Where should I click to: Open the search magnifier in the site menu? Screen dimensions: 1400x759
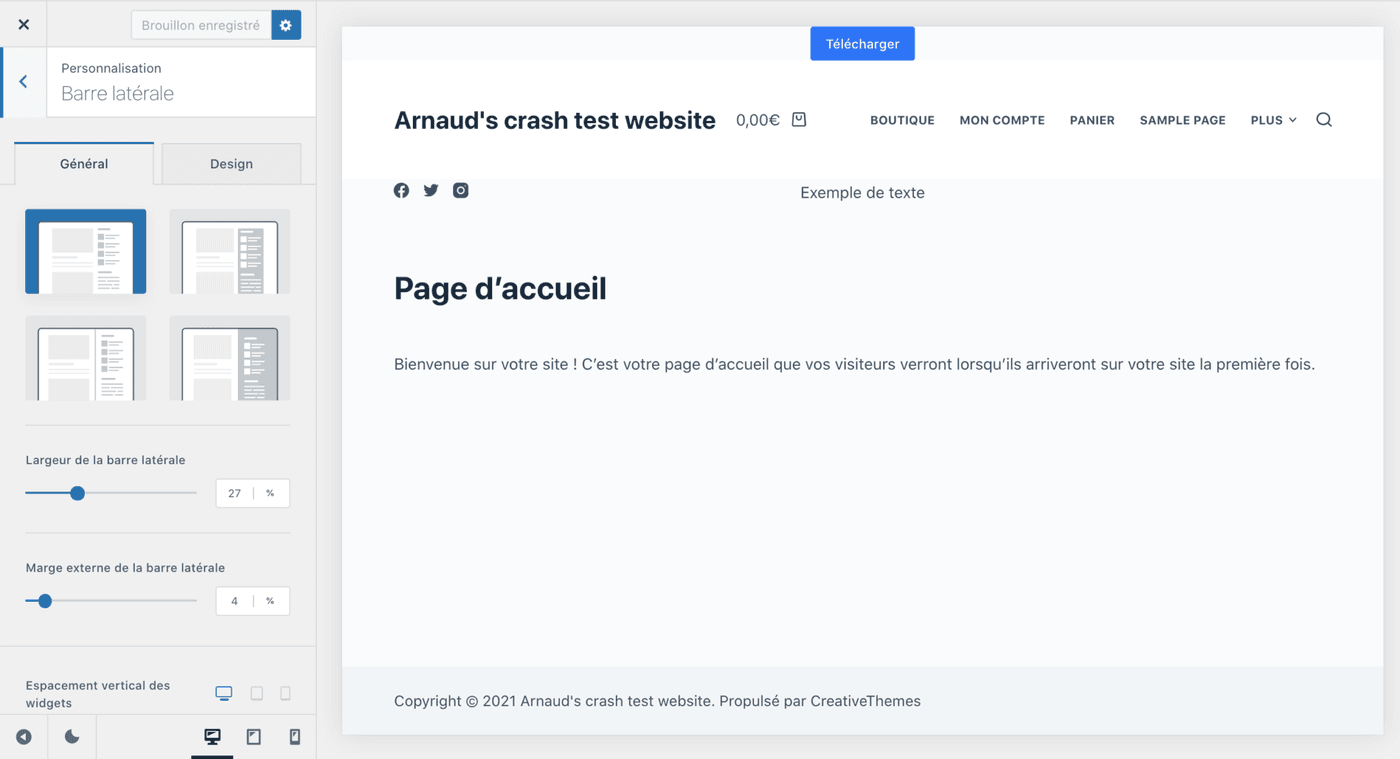[x=1324, y=120]
